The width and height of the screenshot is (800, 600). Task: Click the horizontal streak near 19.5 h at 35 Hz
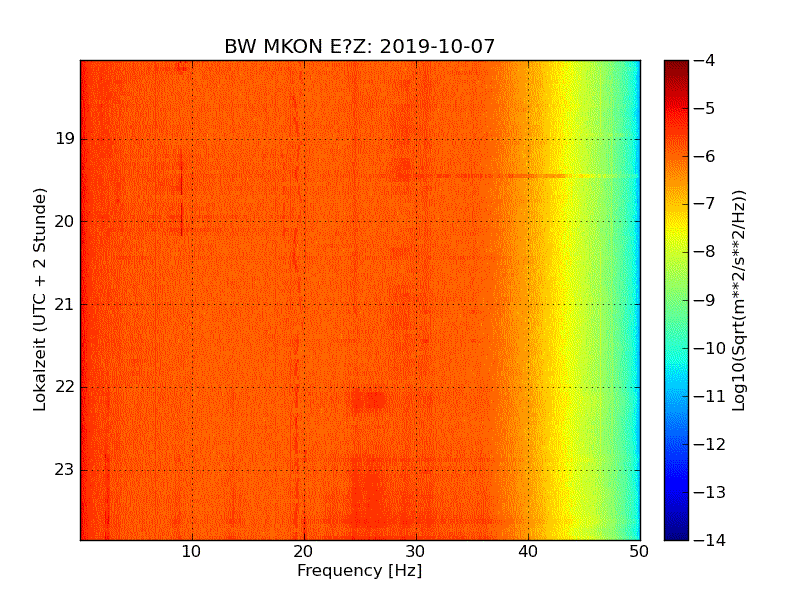[x=472, y=176]
